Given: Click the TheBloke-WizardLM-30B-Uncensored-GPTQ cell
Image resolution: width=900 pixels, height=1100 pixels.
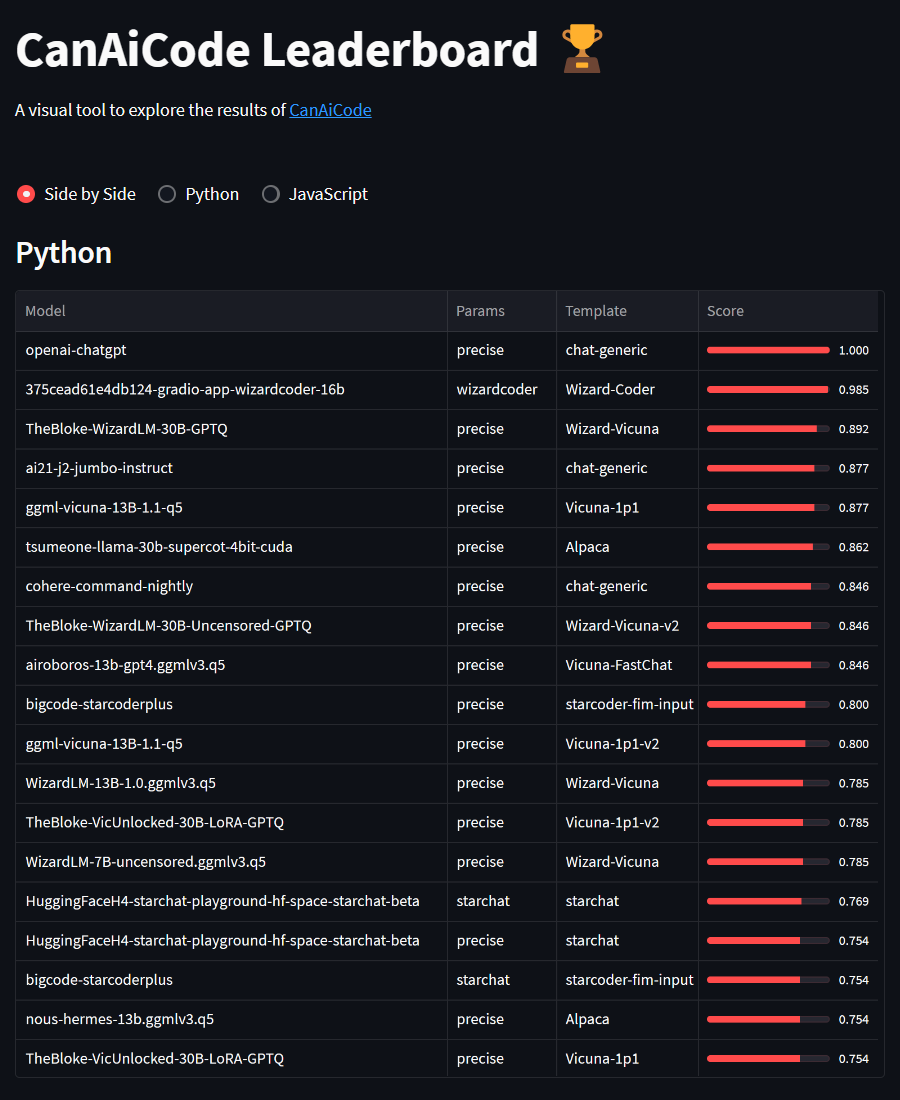Looking at the screenshot, I should click(231, 625).
